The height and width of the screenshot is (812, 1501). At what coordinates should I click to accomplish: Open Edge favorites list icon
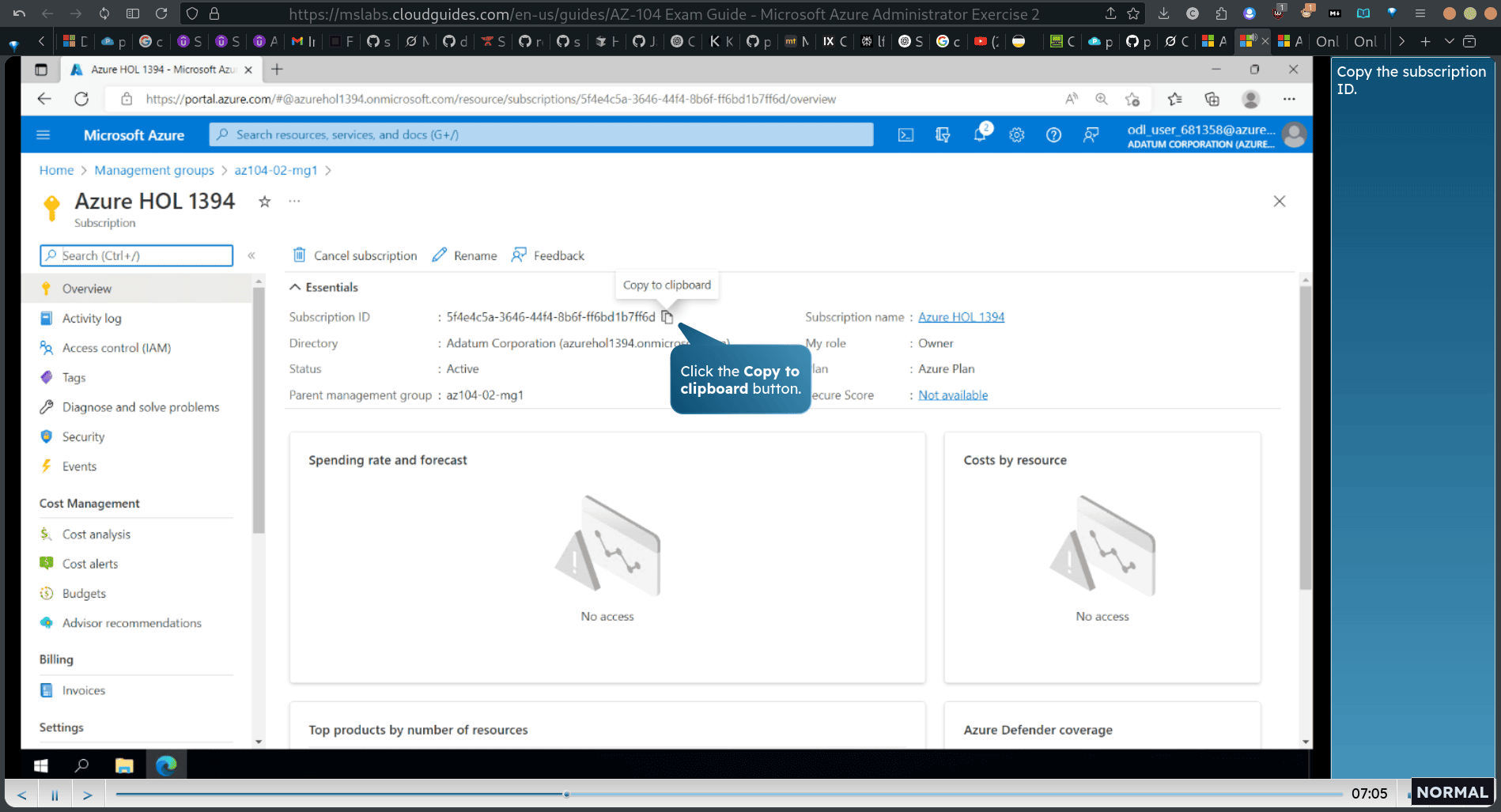pyautogui.click(x=1174, y=99)
